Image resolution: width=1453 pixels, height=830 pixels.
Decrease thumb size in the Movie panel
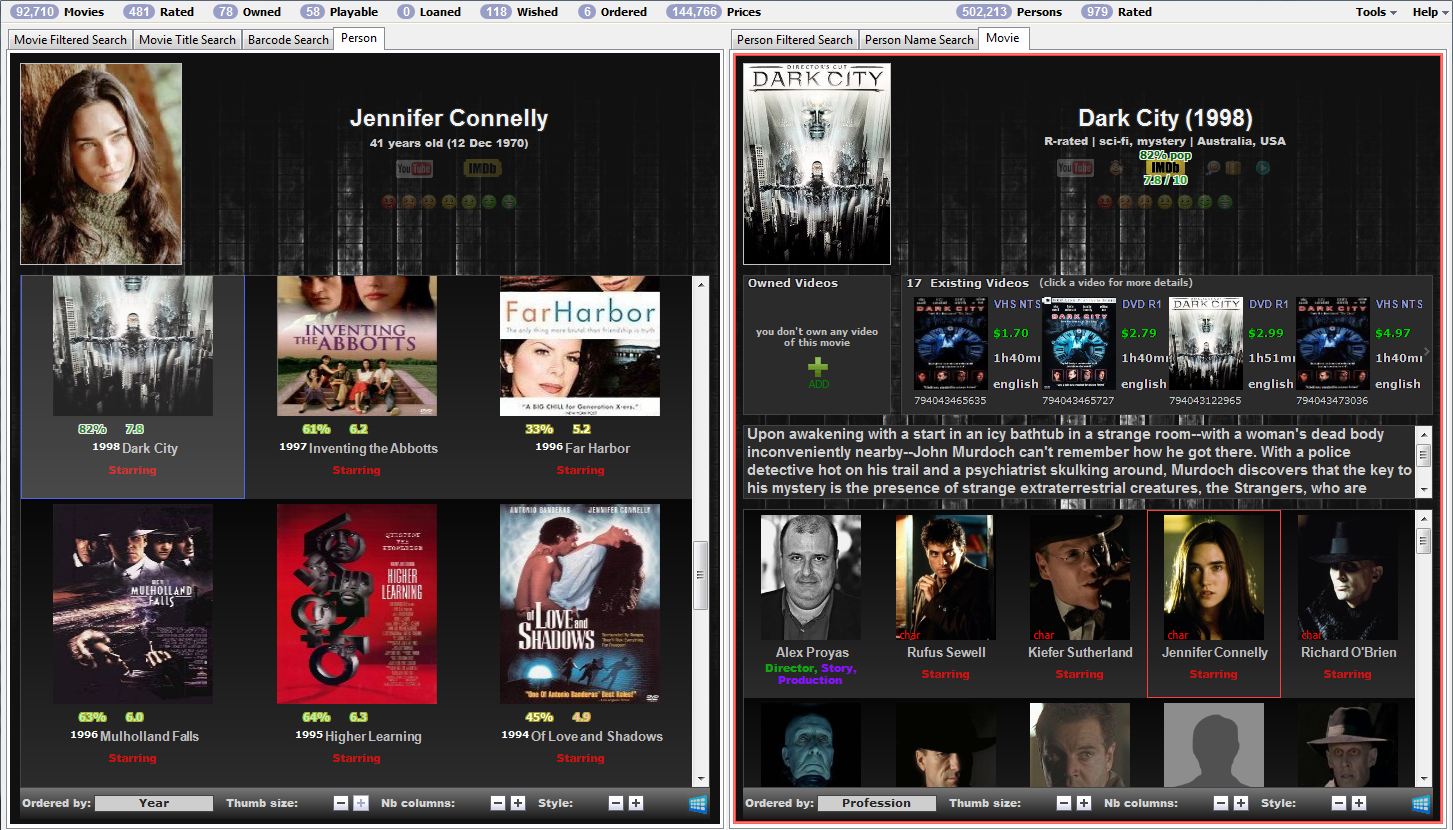click(1064, 803)
